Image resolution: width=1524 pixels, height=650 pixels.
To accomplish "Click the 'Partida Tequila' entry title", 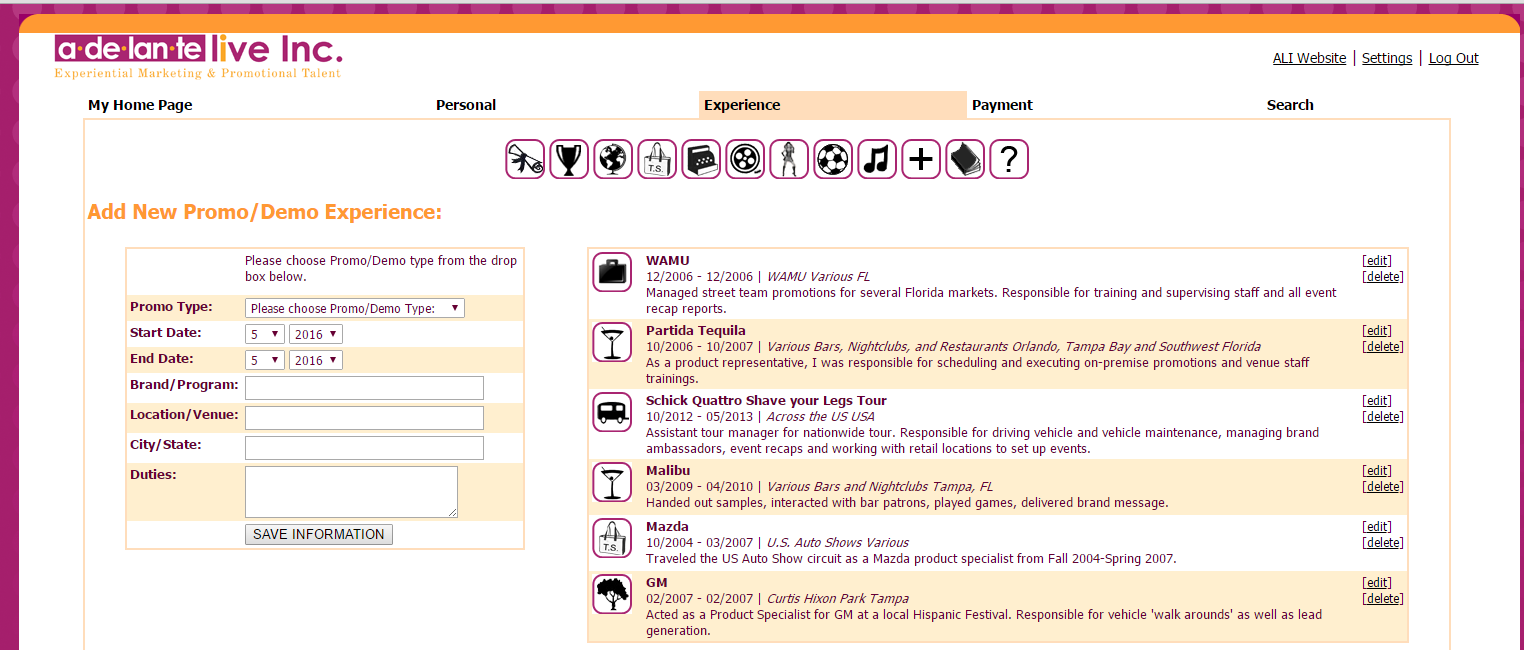I will pyautogui.click(x=696, y=331).
